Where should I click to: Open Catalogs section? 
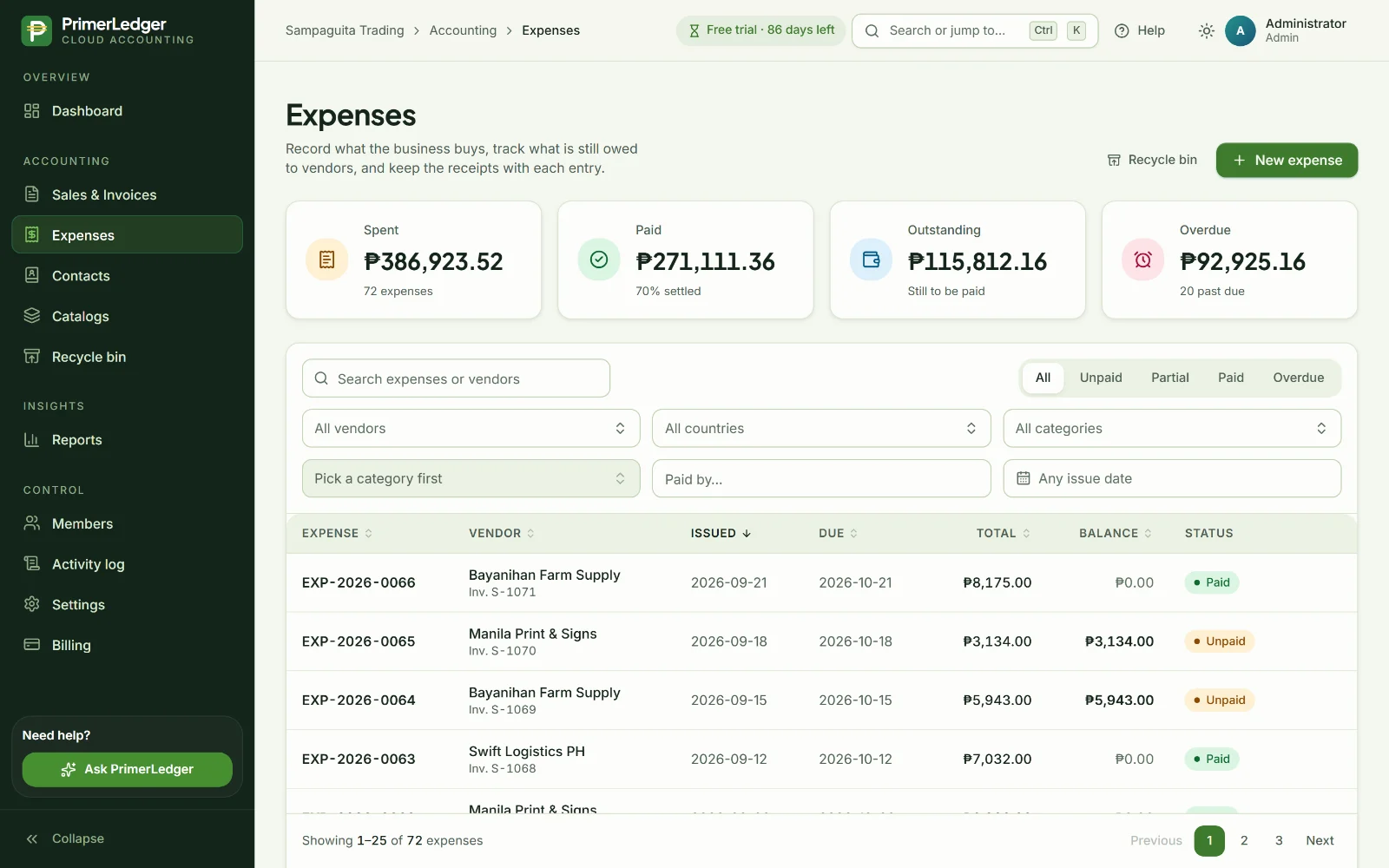pyautogui.click(x=127, y=317)
